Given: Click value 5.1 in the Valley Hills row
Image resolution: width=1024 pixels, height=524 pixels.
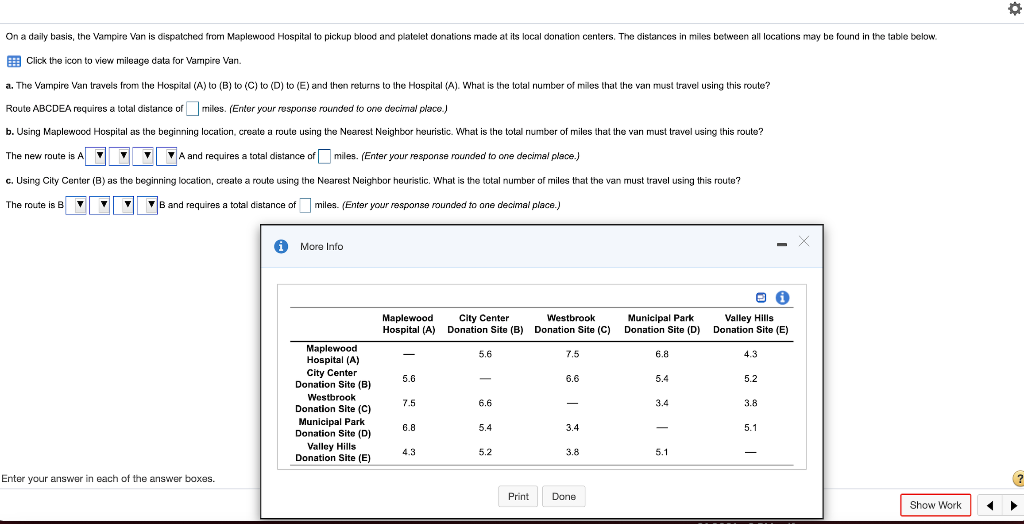Looking at the screenshot, I should (662, 452).
